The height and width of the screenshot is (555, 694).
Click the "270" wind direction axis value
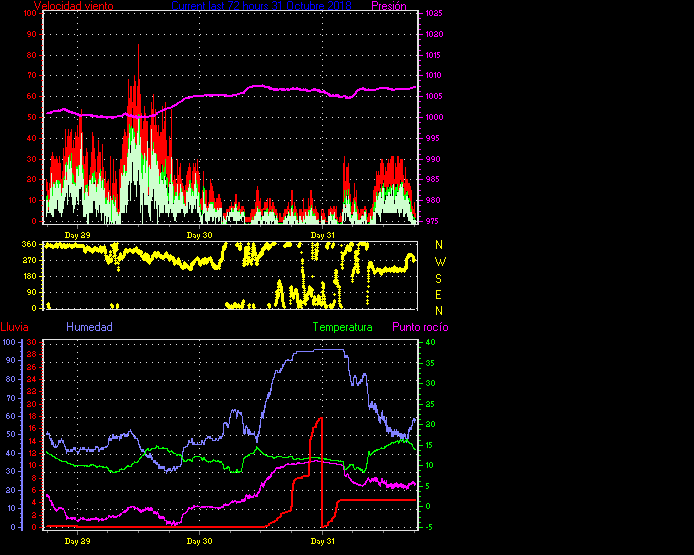point(29,260)
